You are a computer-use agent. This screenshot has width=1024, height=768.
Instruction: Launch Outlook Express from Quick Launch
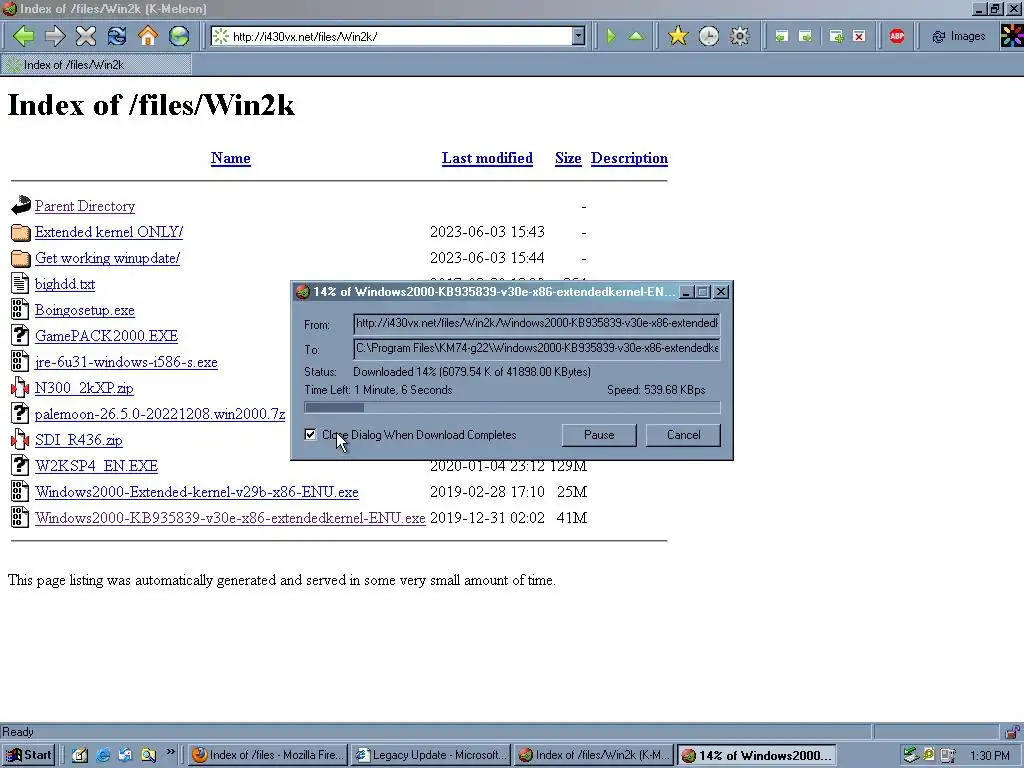pyautogui.click(x=125, y=755)
